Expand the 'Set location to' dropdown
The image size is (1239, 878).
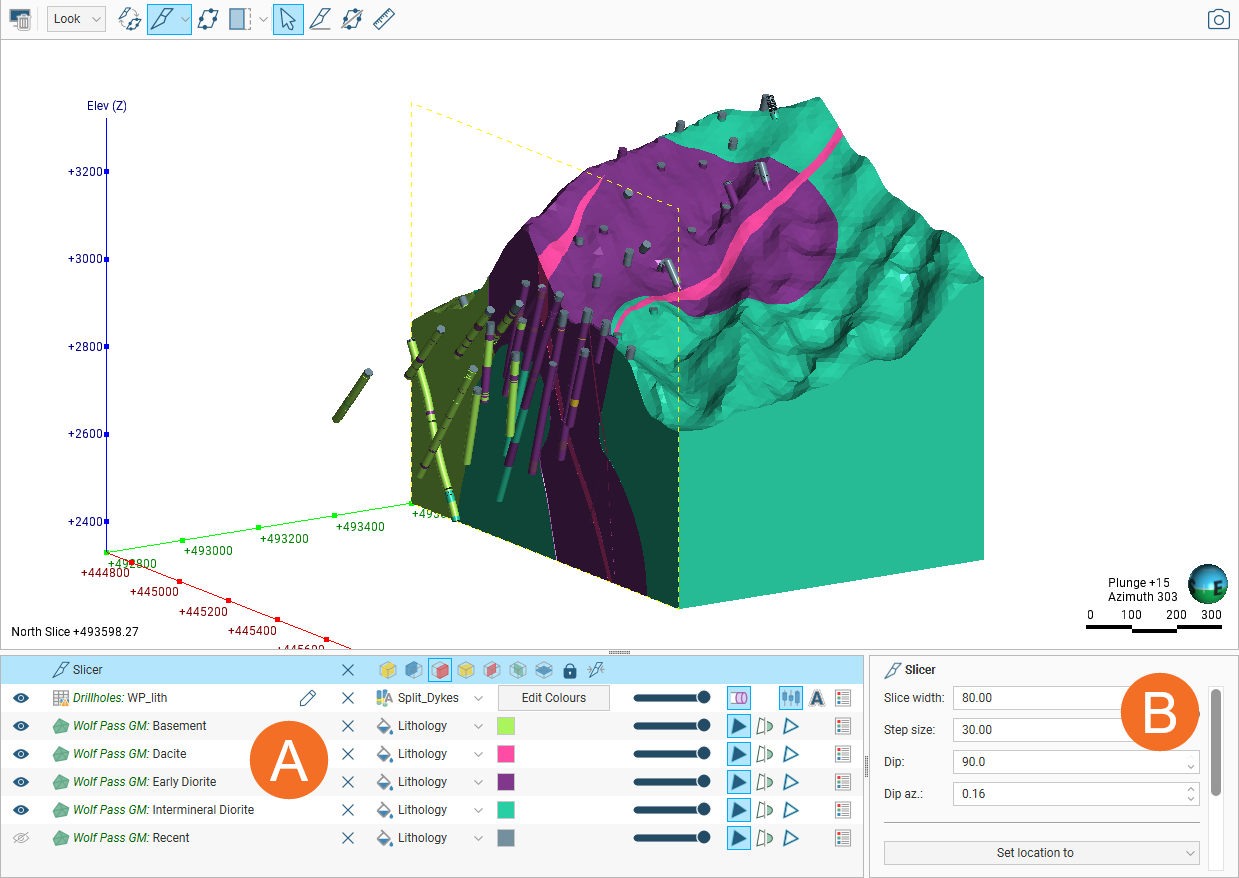[x=1041, y=853]
